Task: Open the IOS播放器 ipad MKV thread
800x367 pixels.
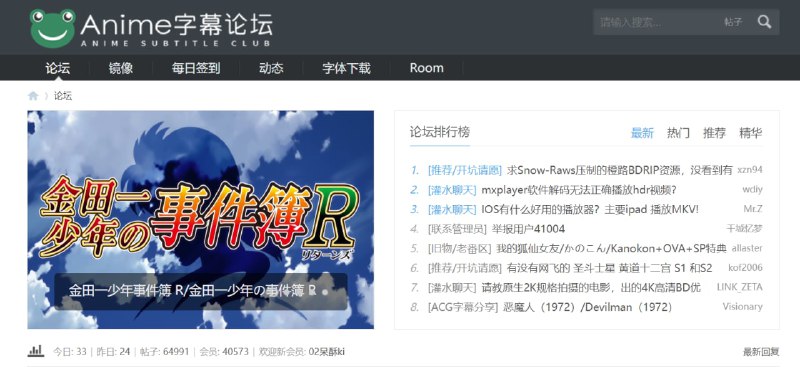Action: point(590,209)
